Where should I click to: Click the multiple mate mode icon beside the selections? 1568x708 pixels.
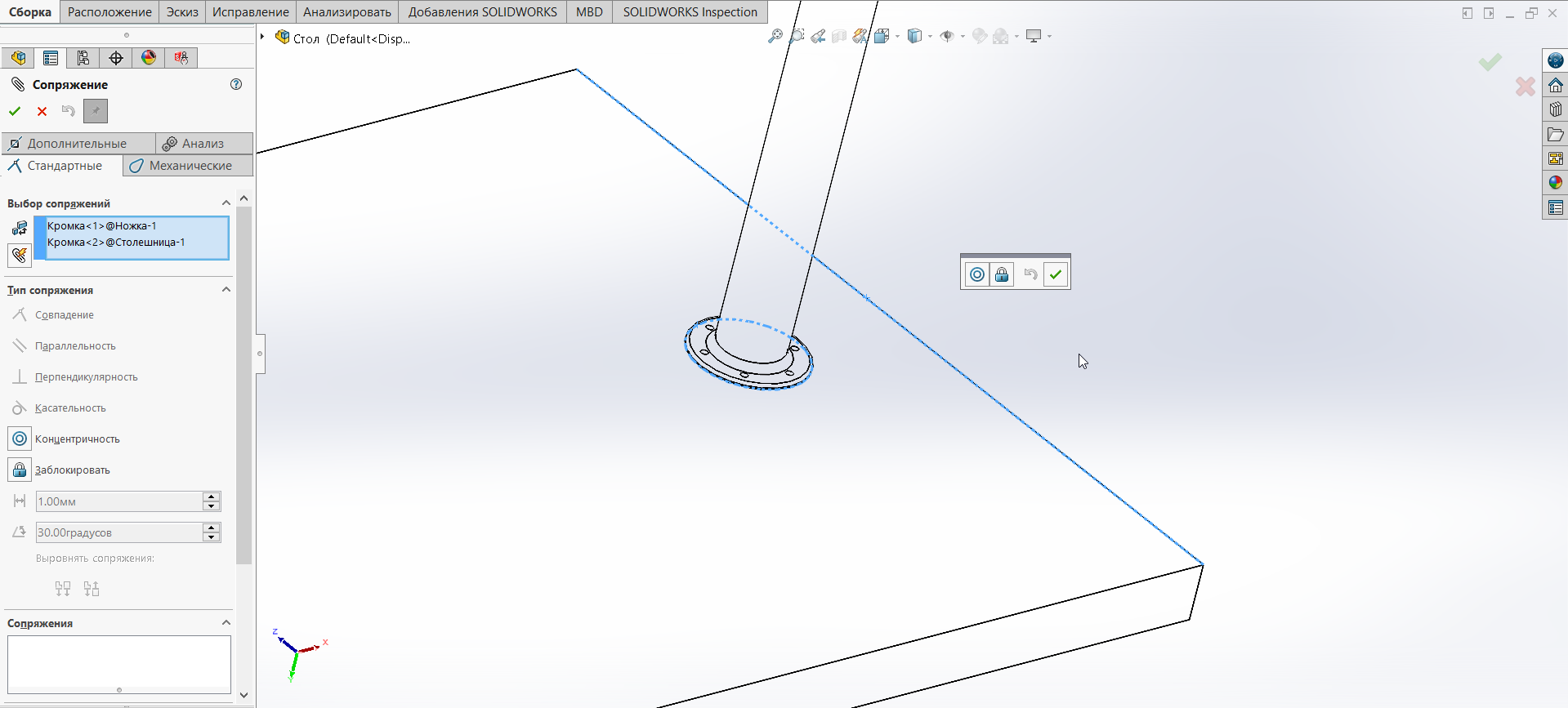tap(20, 256)
